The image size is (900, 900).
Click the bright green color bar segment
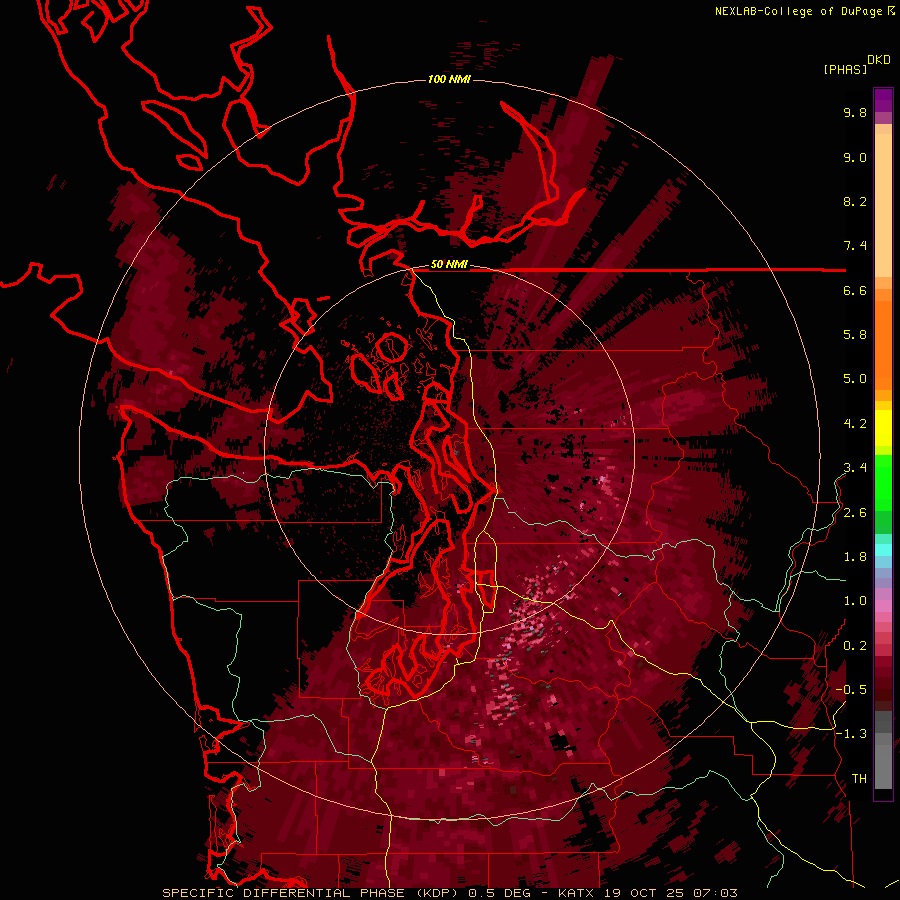coord(883,482)
